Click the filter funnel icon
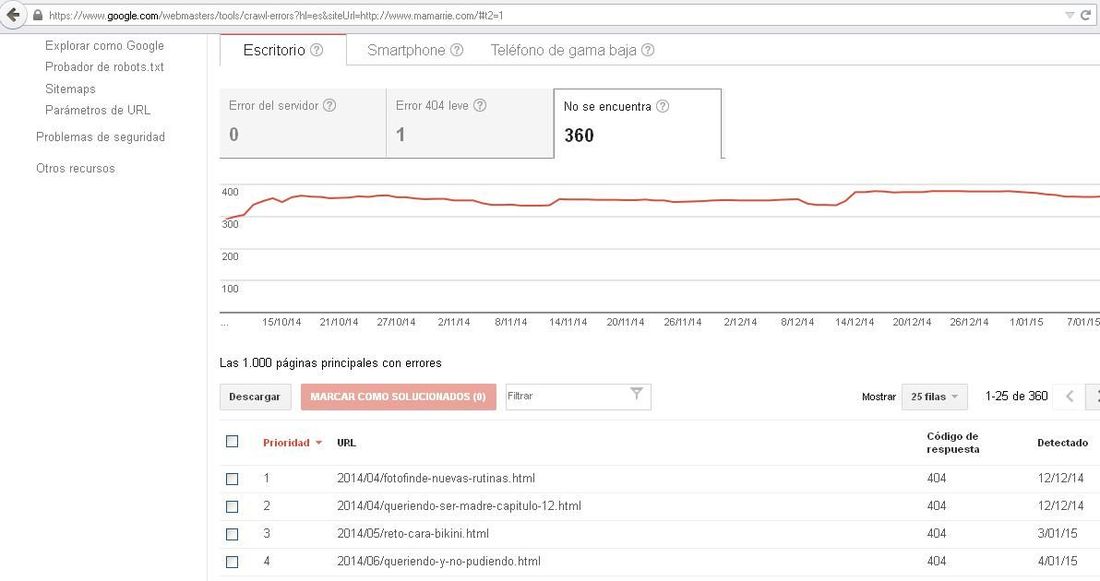1100x581 pixels. pos(636,394)
